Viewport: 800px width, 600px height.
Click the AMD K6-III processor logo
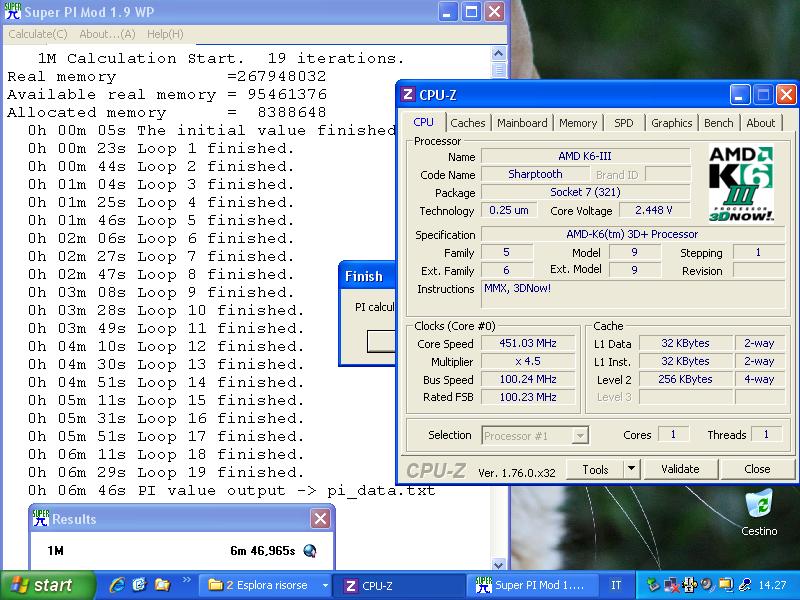coord(741,182)
